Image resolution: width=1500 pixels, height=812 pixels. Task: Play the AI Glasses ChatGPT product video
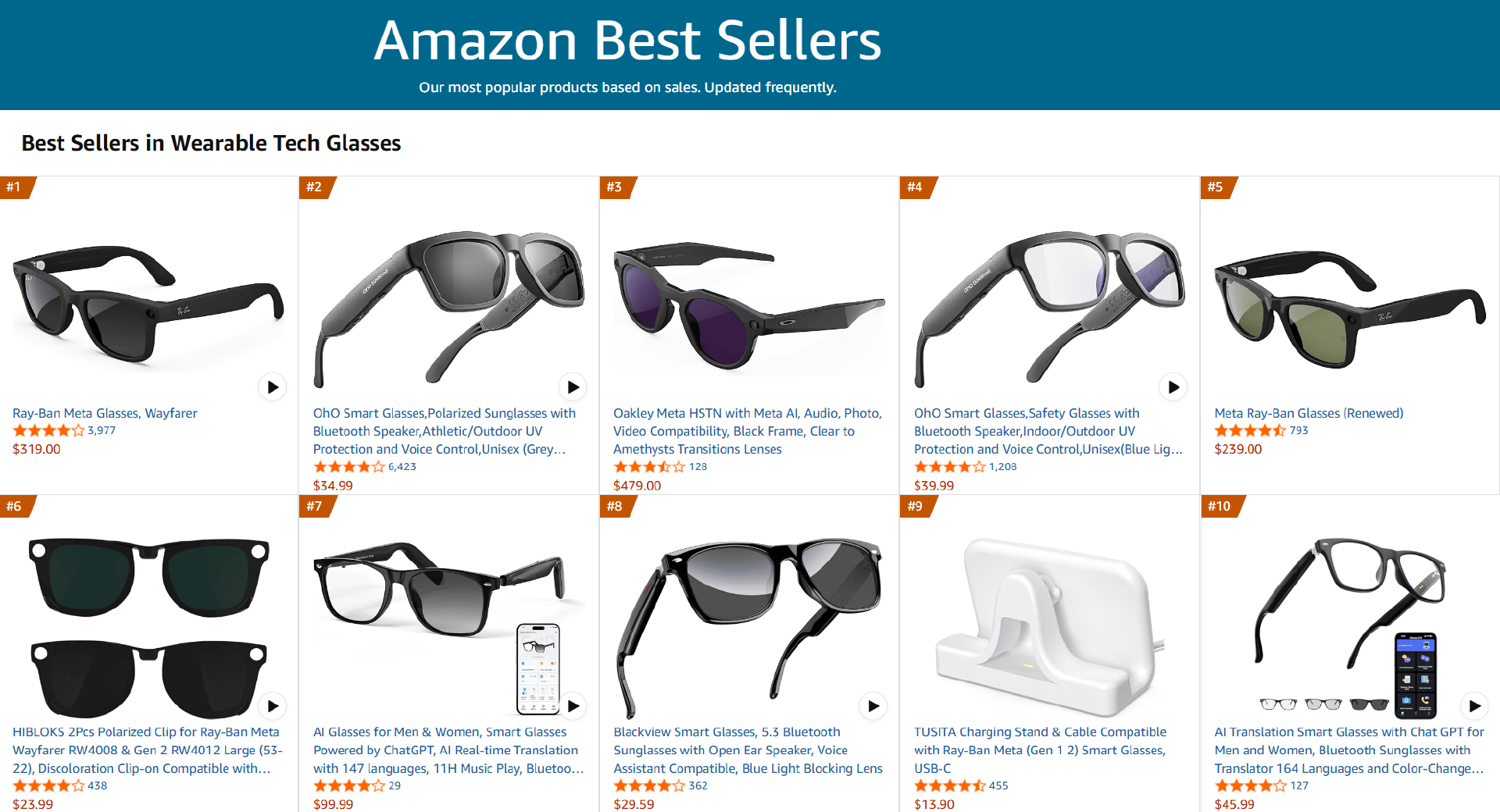573,706
